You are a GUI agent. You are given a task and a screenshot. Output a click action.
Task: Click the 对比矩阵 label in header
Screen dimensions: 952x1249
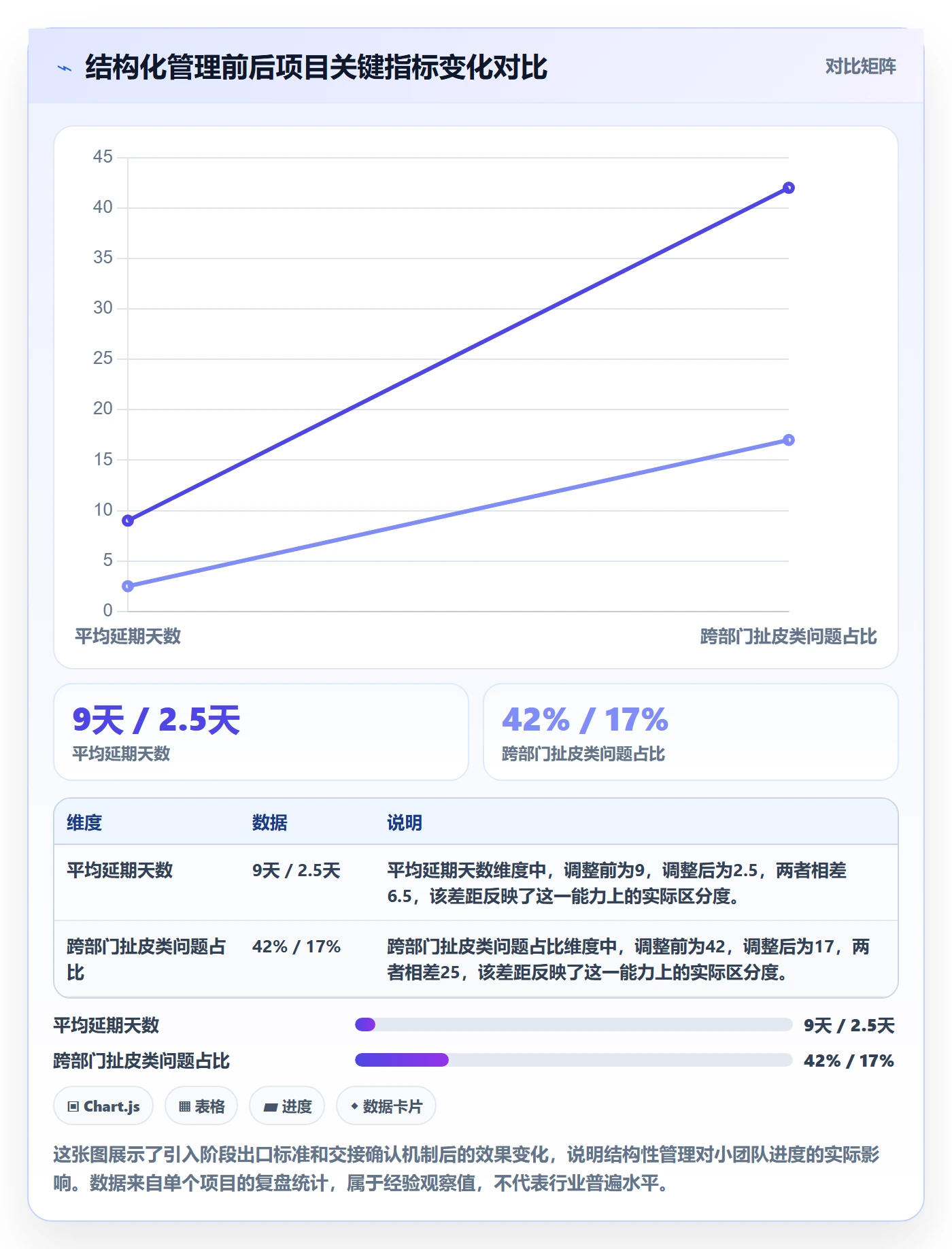click(x=860, y=67)
